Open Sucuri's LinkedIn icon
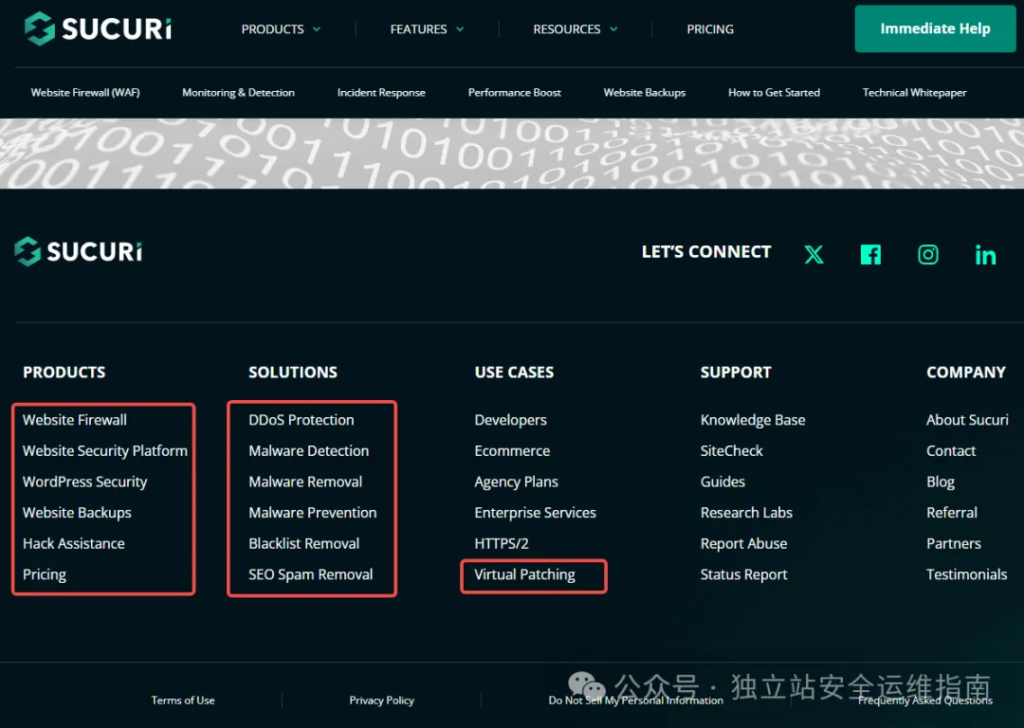Screen dimensions: 1024x728 (x=985, y=254)
